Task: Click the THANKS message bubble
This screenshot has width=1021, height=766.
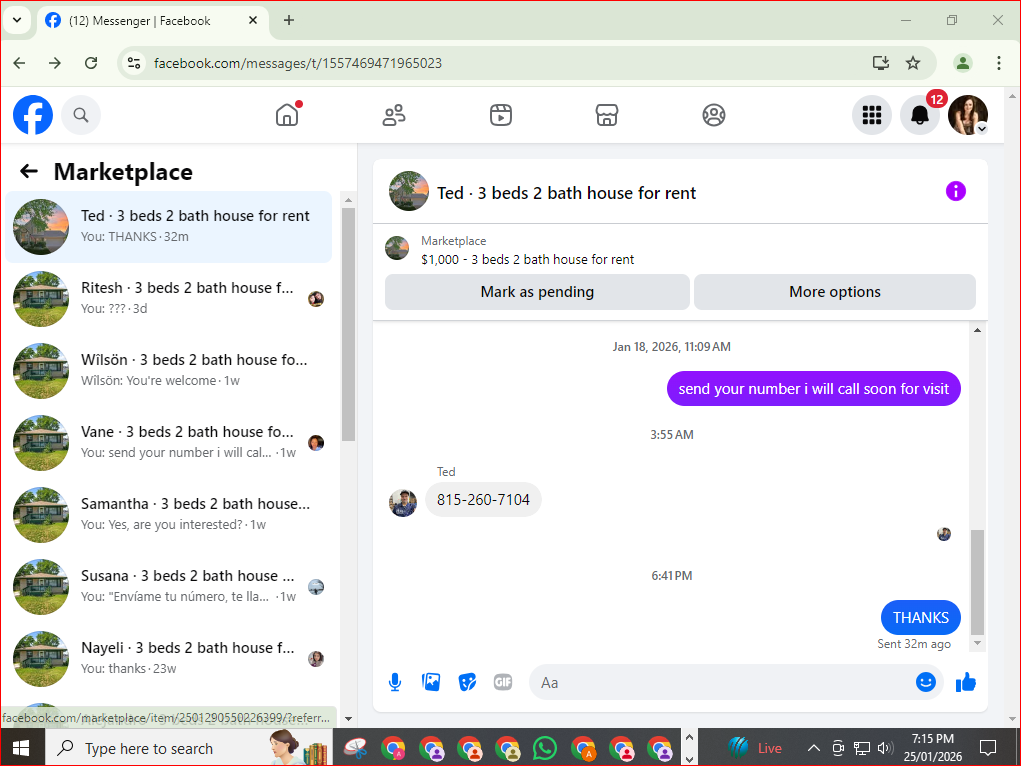Action: tap(921, 617)
